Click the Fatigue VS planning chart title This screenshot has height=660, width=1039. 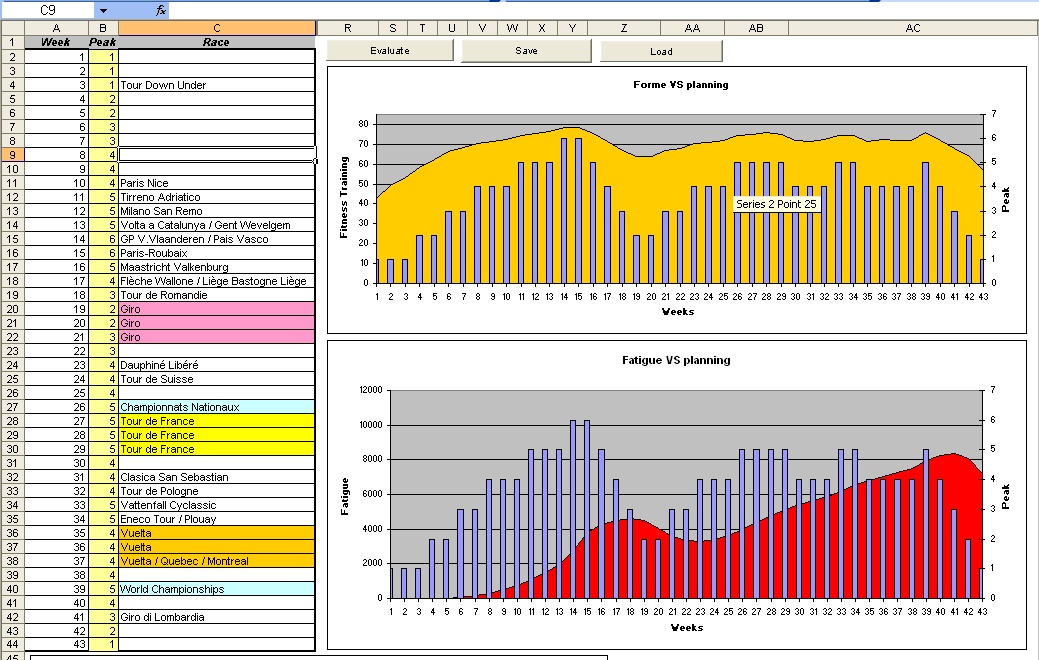click(683, 360)
